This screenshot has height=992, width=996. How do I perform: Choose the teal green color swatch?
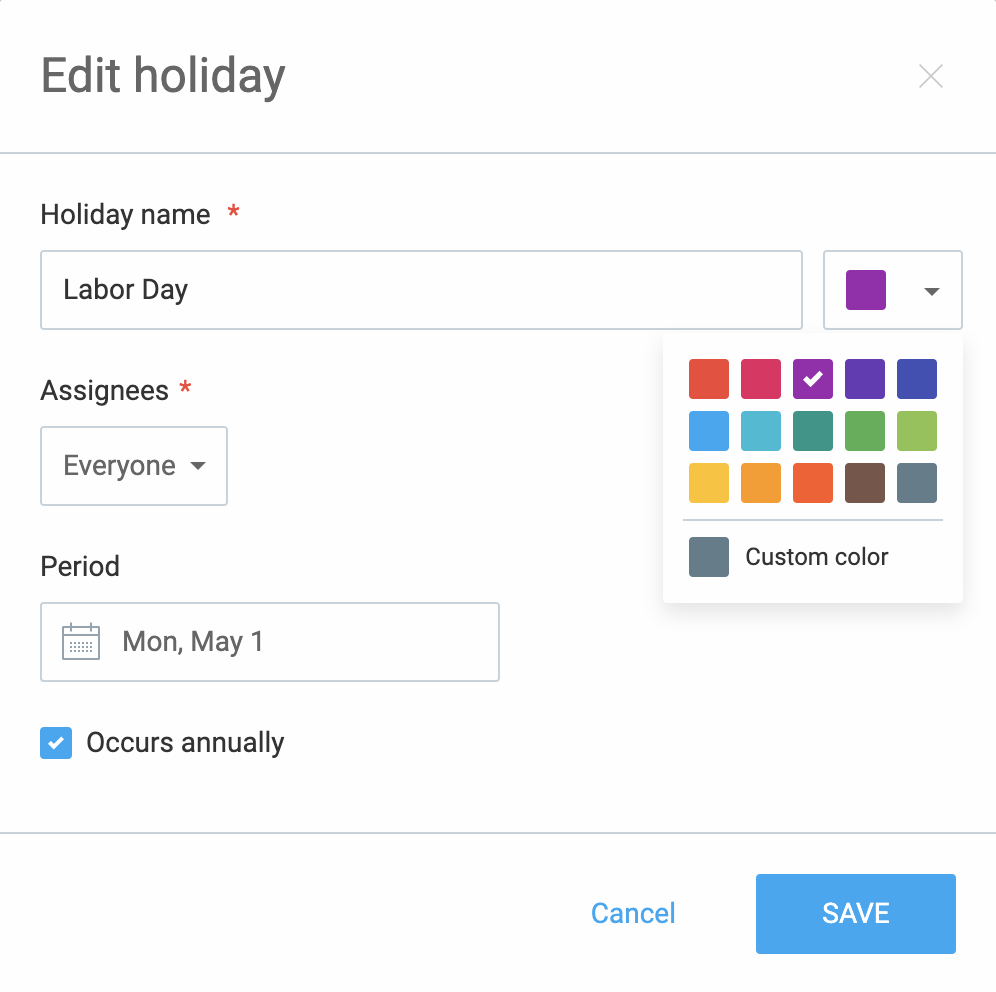[813, 431]
